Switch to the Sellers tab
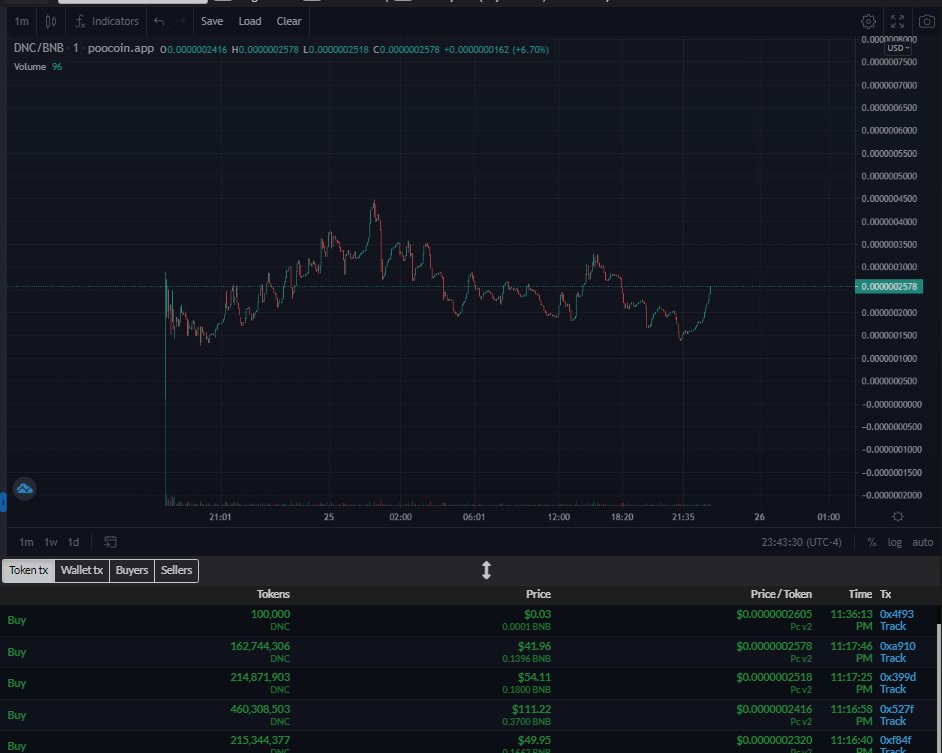The width and height of the screenshot is (942, 753). click(176, 570)
